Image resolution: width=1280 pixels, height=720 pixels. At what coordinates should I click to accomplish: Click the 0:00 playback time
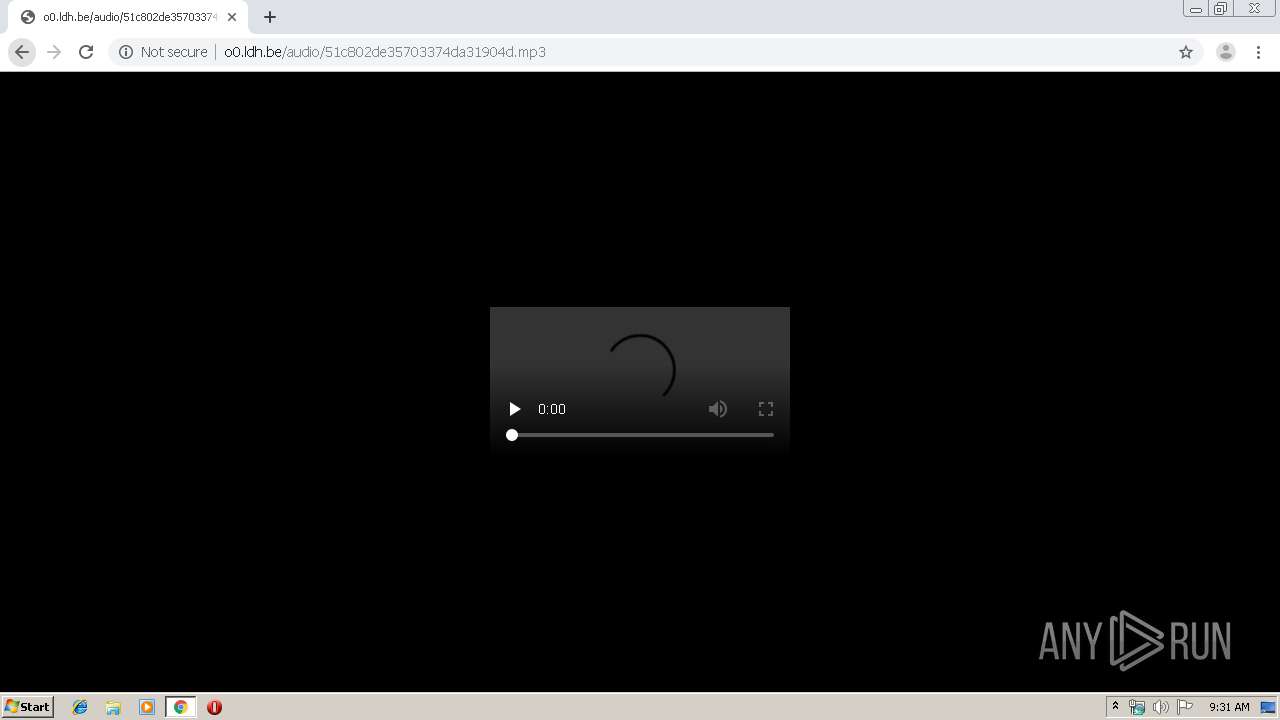pos(552,409)
